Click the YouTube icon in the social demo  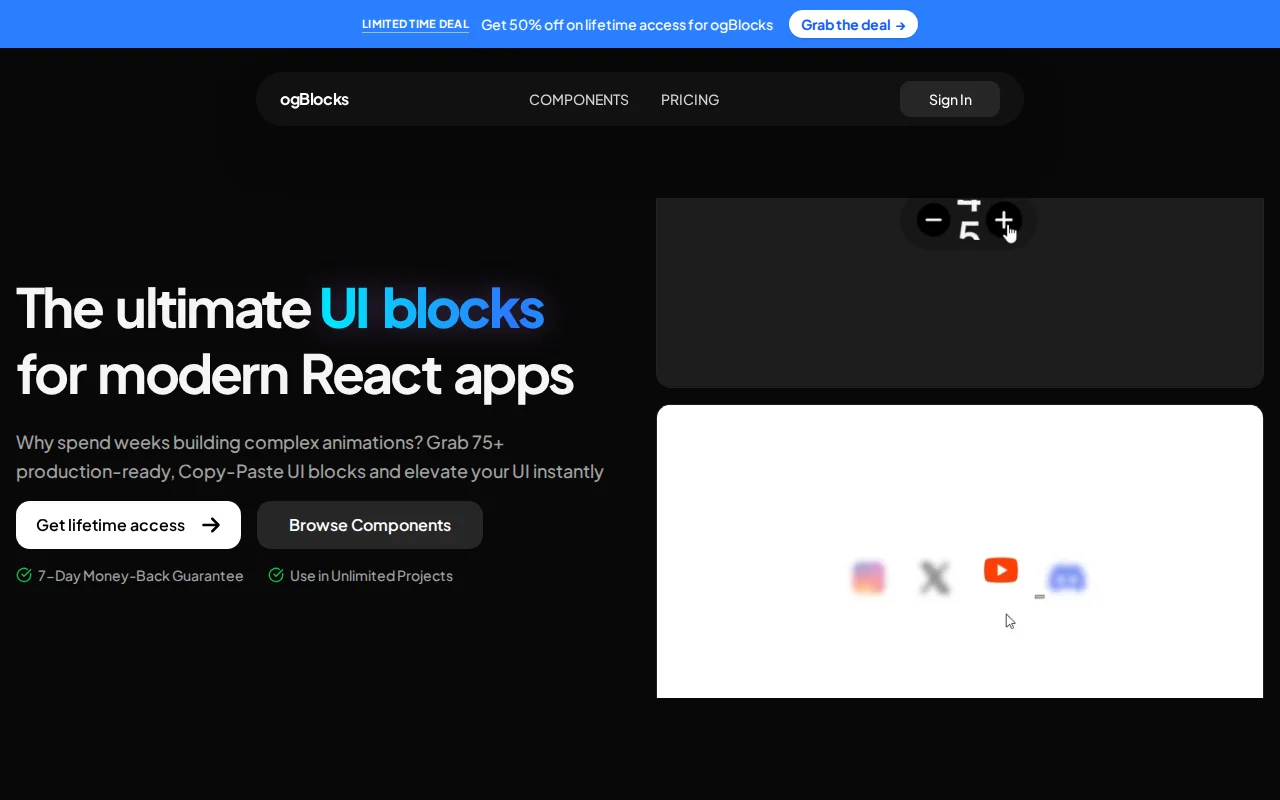(x=1000, y=570)
